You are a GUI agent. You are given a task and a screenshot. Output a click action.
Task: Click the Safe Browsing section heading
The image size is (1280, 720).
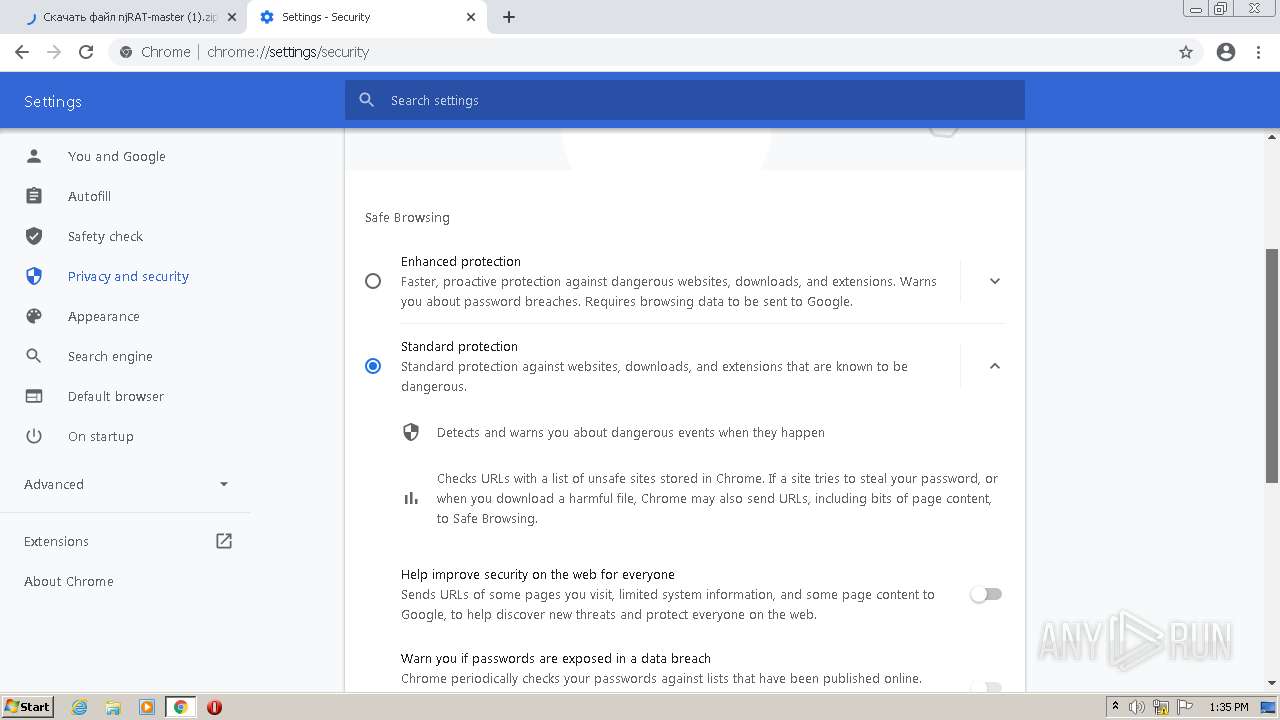[407, 217]
